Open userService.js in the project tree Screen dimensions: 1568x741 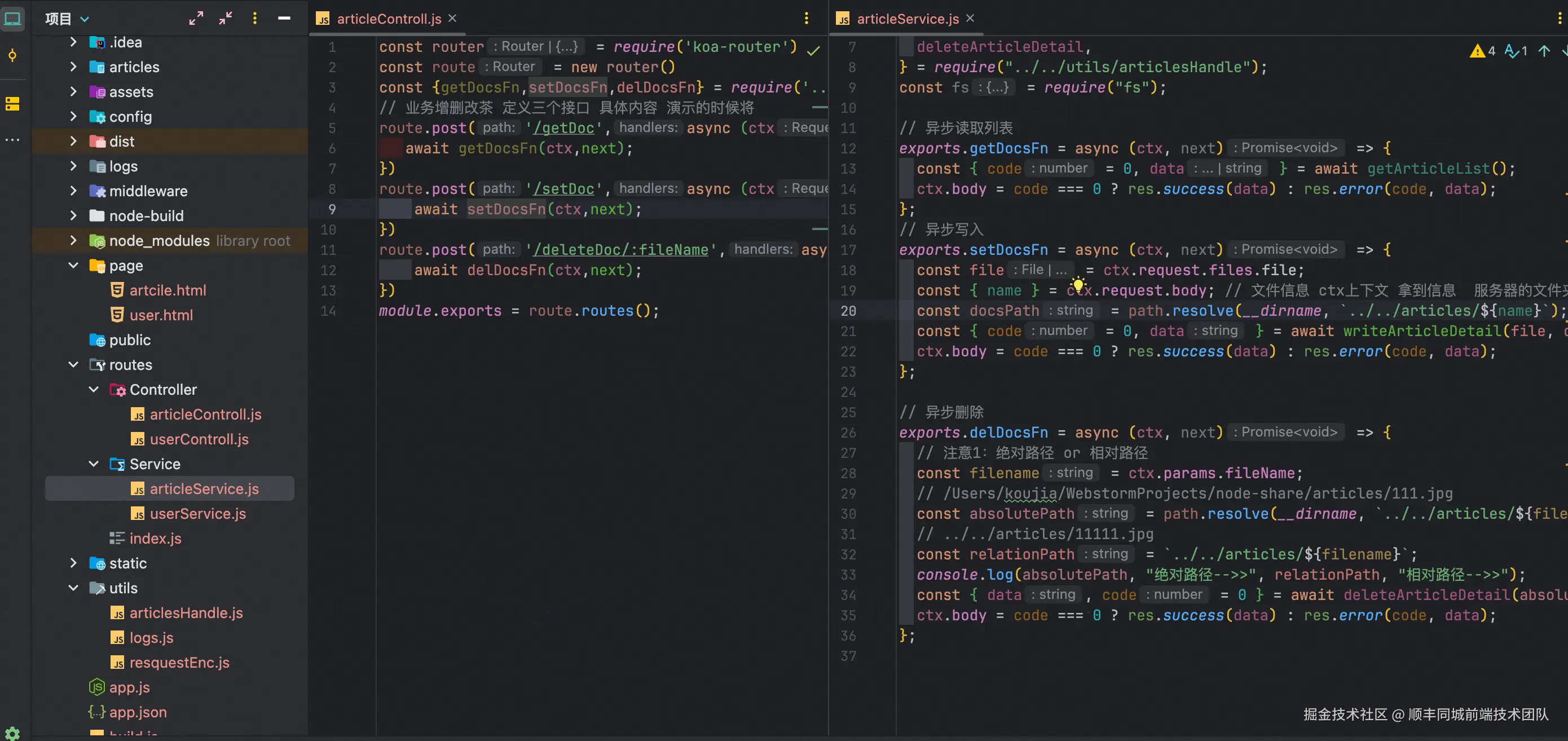click(198, 514)
